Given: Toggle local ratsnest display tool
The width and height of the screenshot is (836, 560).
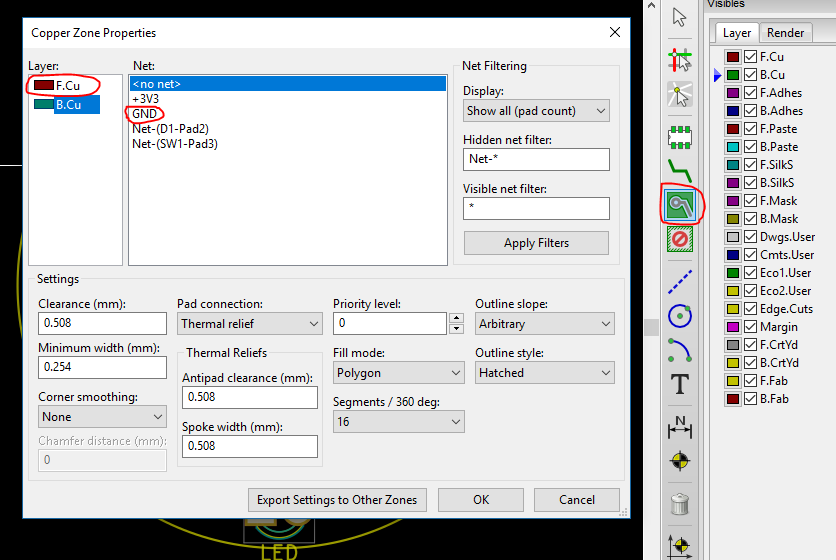Looking at the screenshot, I should 679,95.
